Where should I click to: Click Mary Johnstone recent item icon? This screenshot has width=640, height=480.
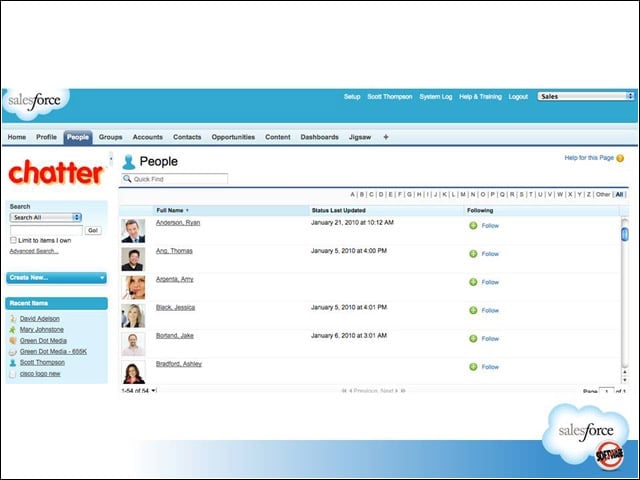pyautogui.click(x=13, y=329)
